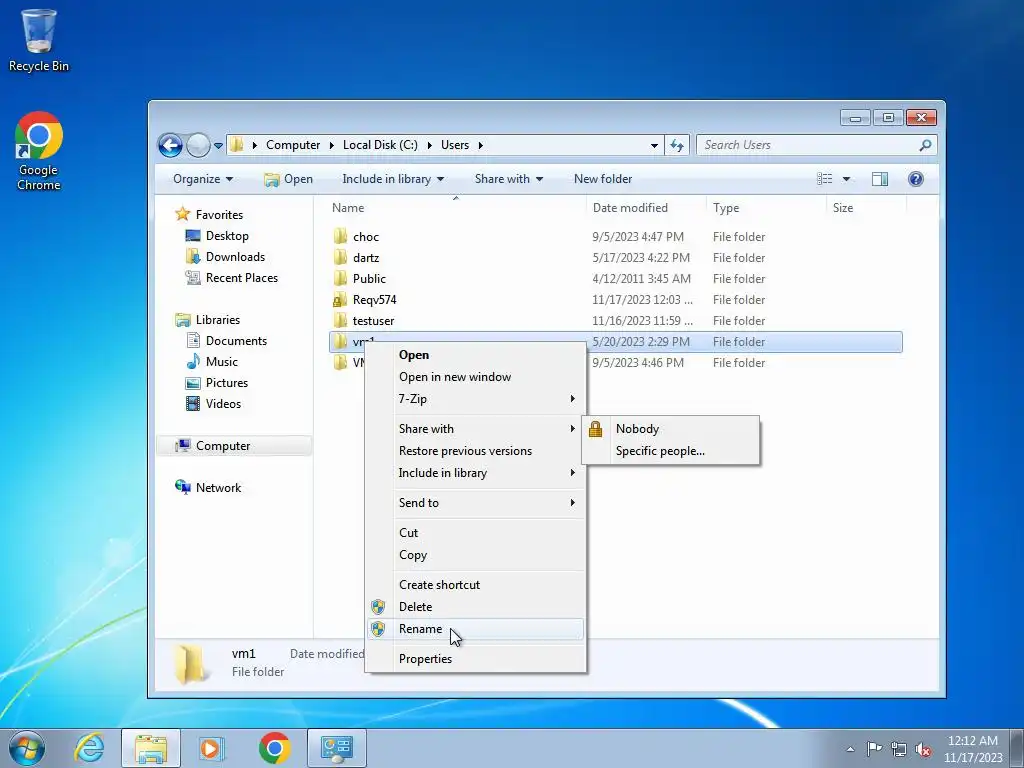
Task: Click the padlock icon beside Nobody
Action: (595, 429)
